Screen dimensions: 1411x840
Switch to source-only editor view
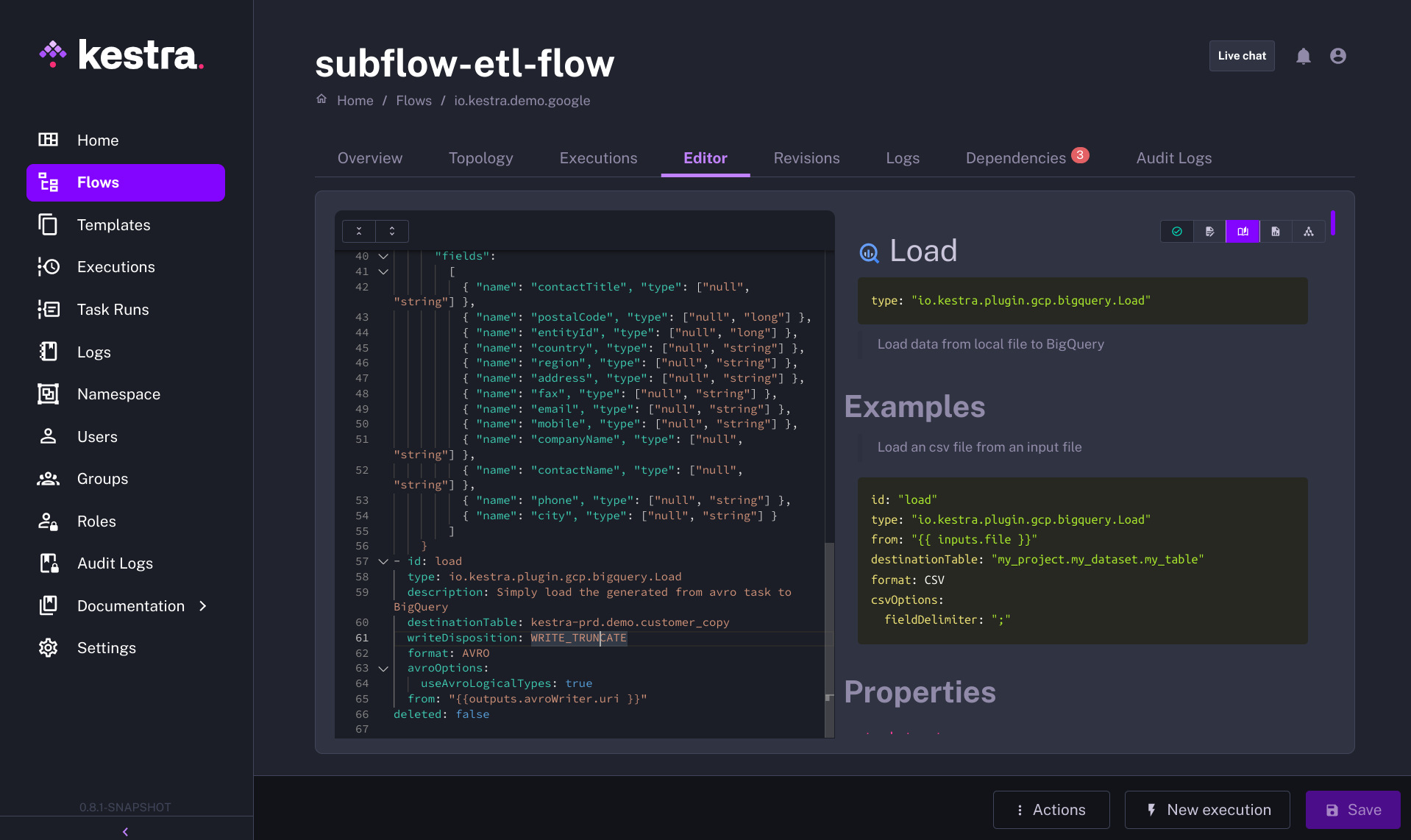pos(1209,232)
